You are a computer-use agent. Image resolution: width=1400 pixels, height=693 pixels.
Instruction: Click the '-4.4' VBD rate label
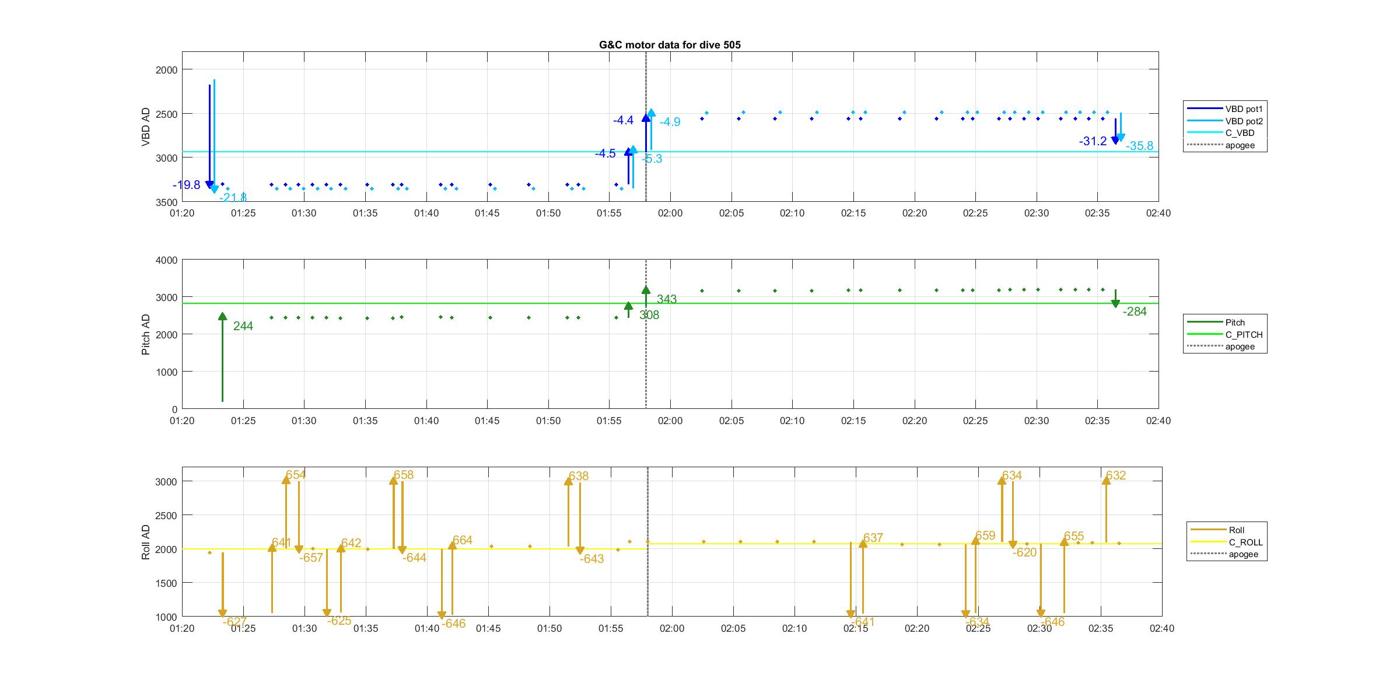[x=624, y=121]
